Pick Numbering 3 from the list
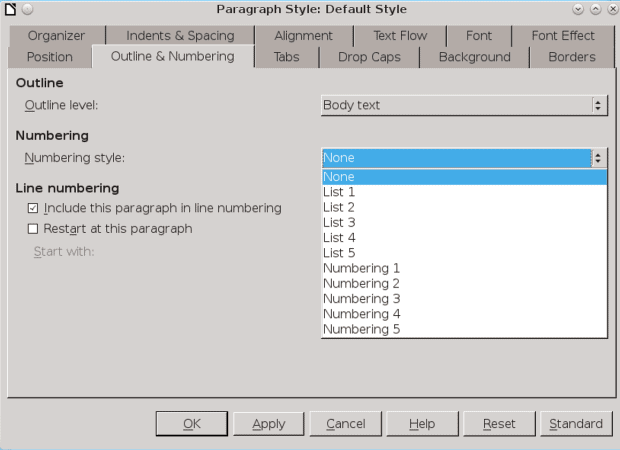The height and width of the screenshot is (450, 620). point(465,299)
